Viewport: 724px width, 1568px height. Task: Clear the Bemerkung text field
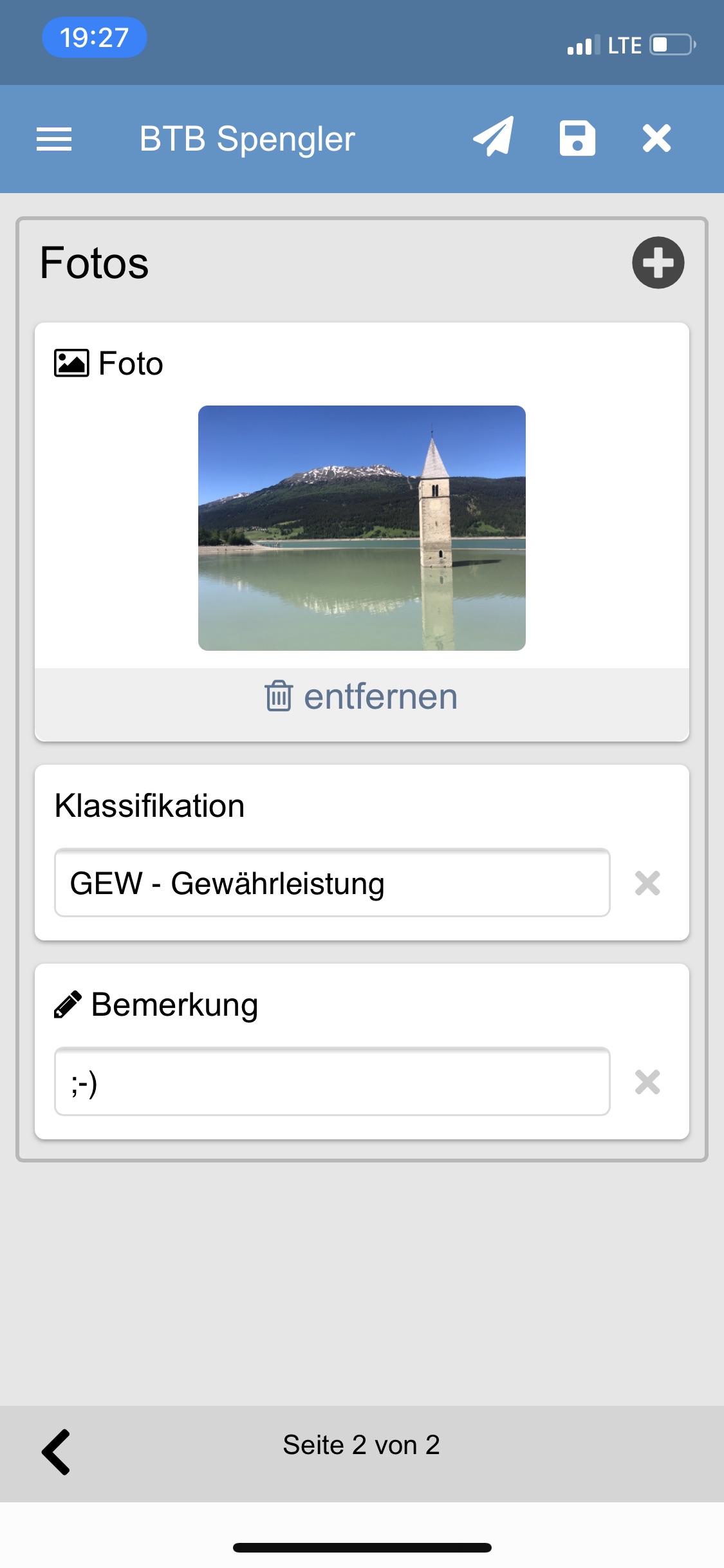(x=647, y=1082)
